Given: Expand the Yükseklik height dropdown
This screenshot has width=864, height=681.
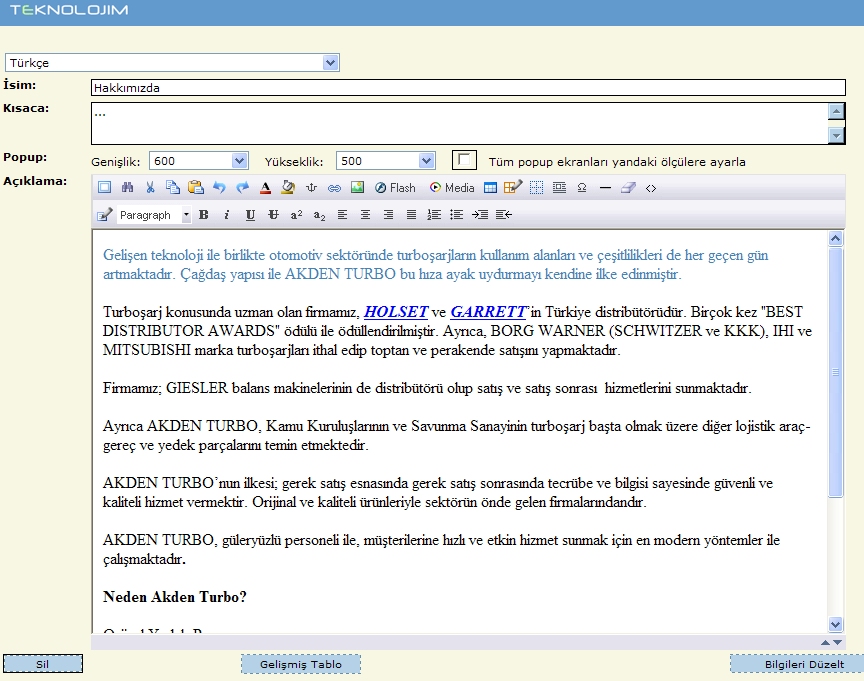Looking at the screenshot, I should click(x=386, y=161).
